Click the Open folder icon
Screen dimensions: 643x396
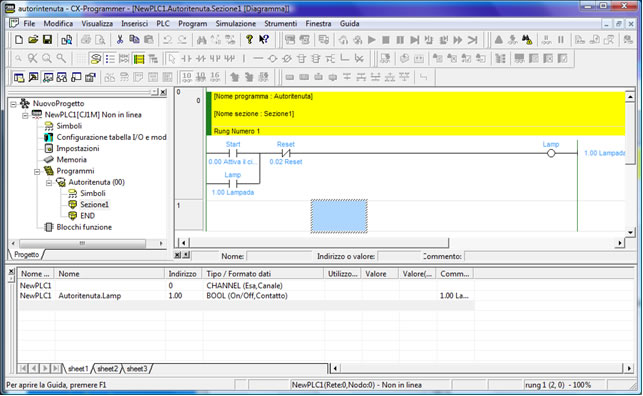tap(33, 40)
